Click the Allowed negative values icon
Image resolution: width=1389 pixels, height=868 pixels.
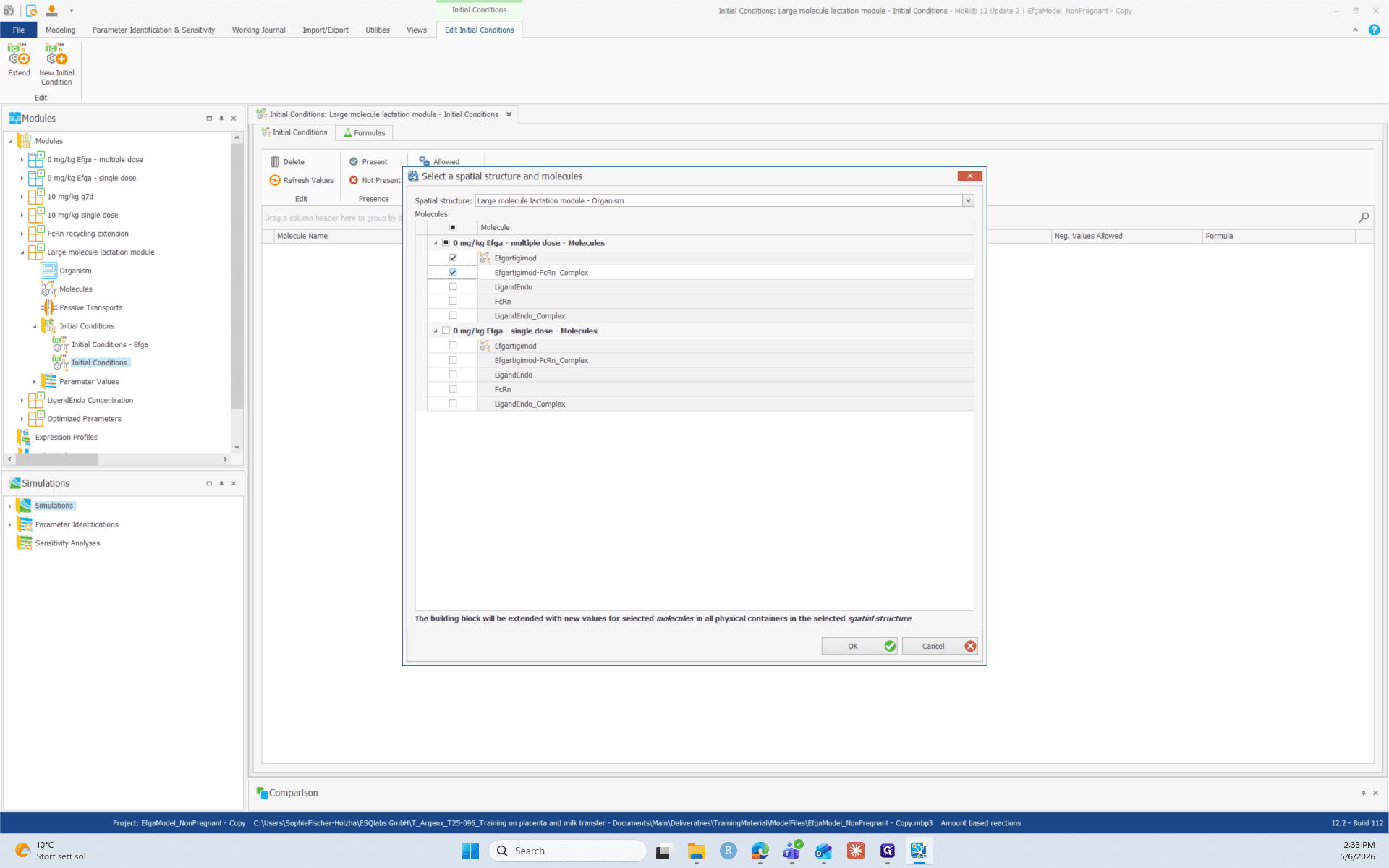coord(425,161)
